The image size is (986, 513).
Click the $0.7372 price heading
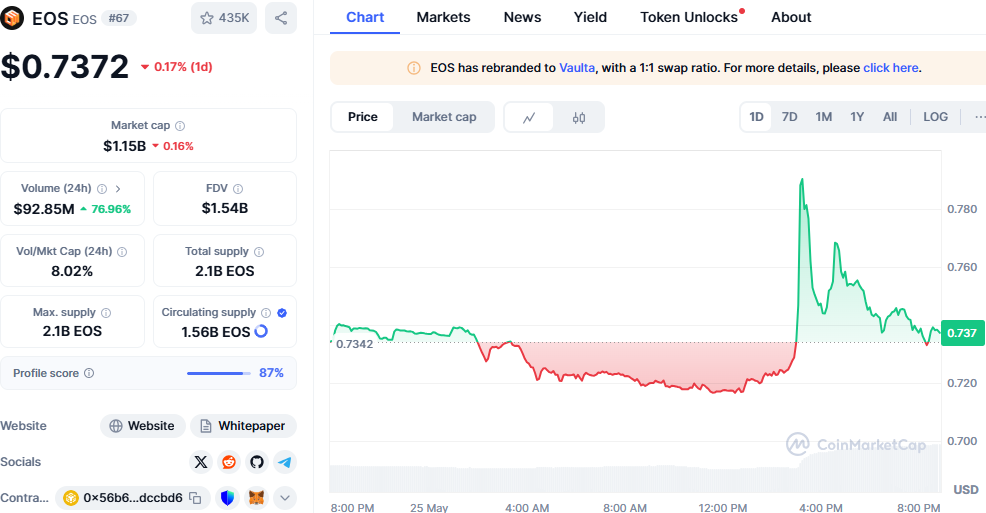[65, 67]
